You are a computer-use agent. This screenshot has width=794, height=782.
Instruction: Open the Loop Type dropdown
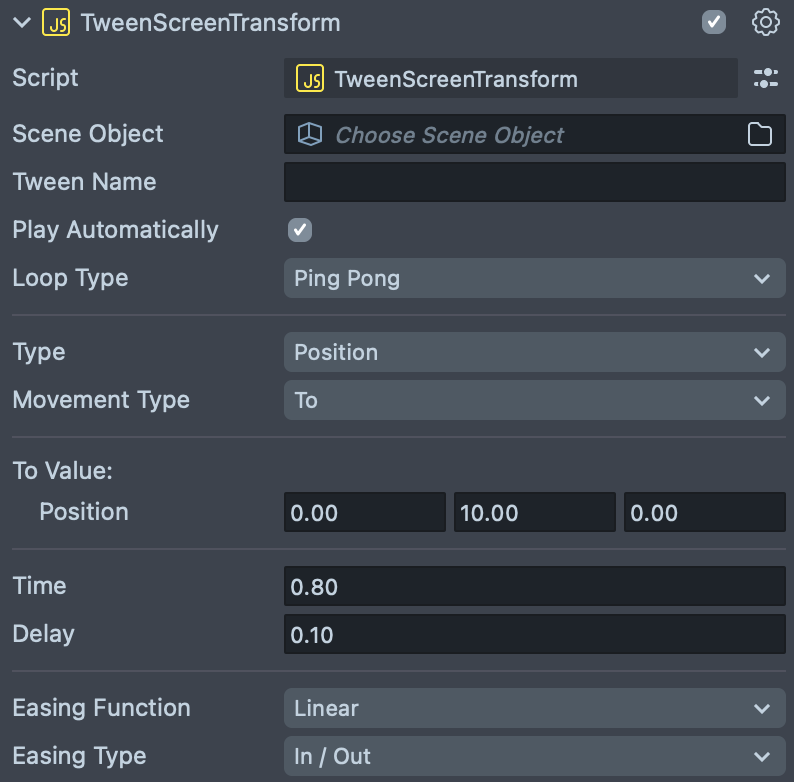tap(534, 278)
